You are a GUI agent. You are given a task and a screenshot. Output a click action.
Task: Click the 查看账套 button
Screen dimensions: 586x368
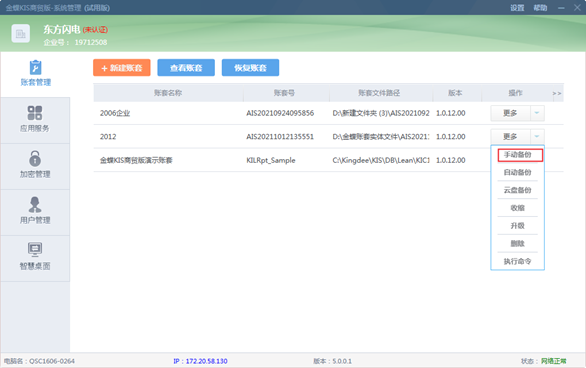click(x=186, y=68)
